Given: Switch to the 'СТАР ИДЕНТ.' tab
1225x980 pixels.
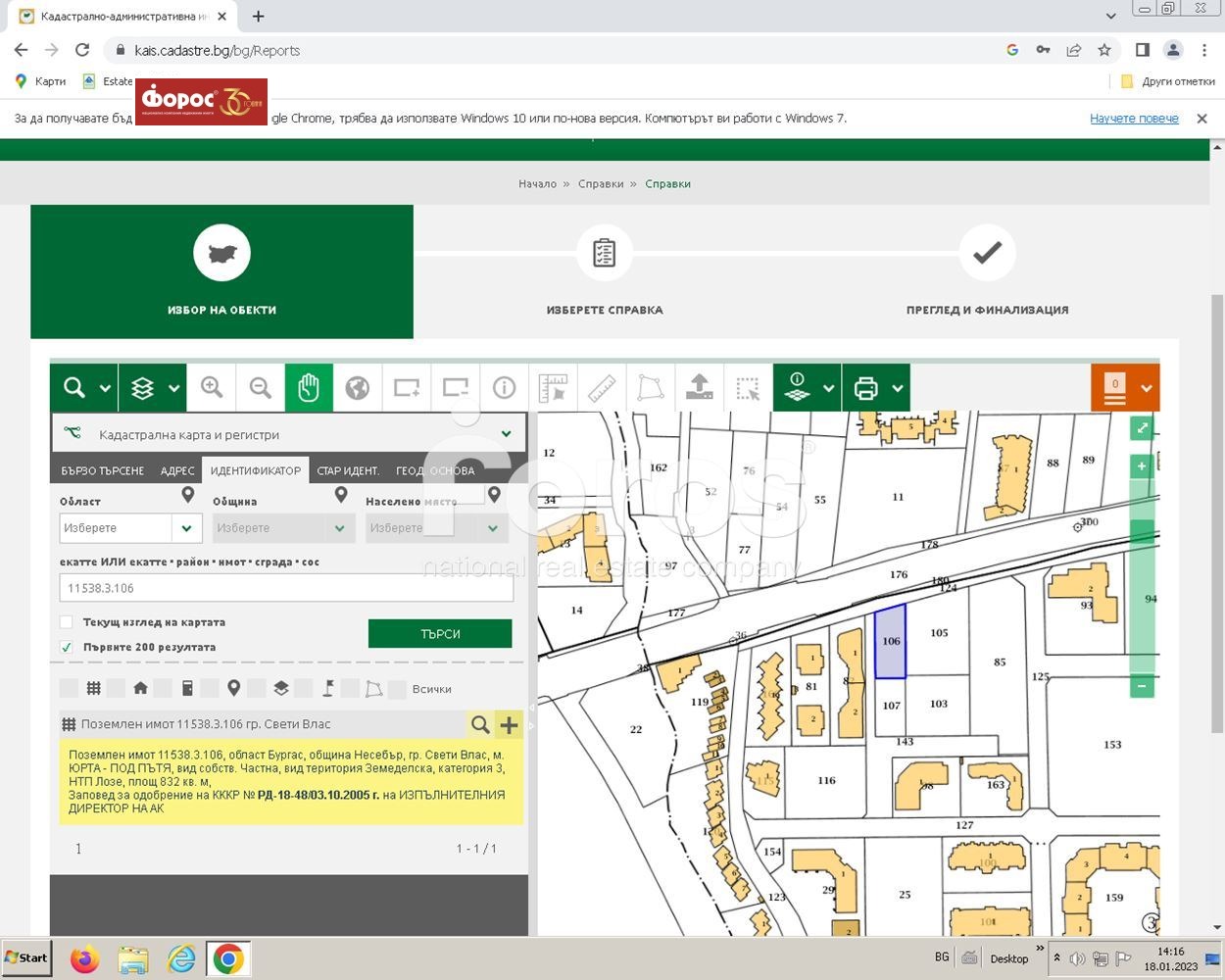Looking at the screenshot, I should pos(348,470).
